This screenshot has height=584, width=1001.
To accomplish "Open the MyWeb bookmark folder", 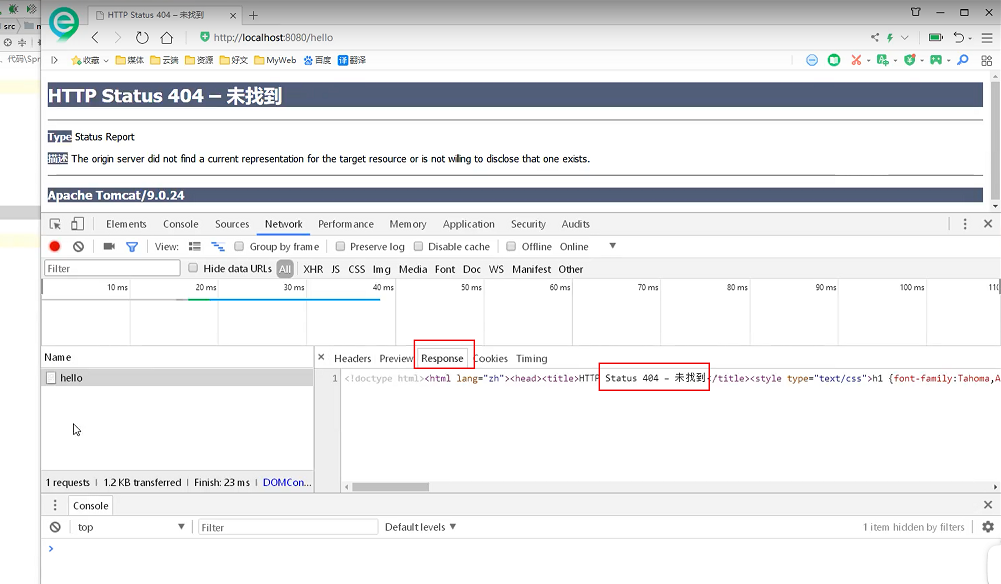I will [275, 60].
